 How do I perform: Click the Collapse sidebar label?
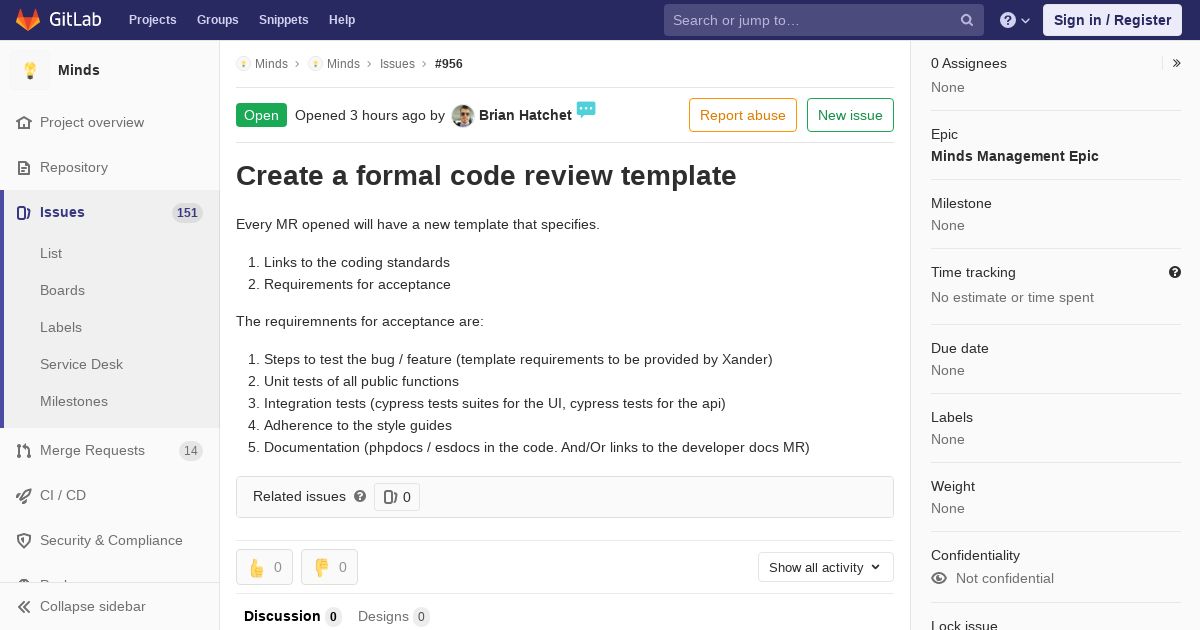[93, 606]
